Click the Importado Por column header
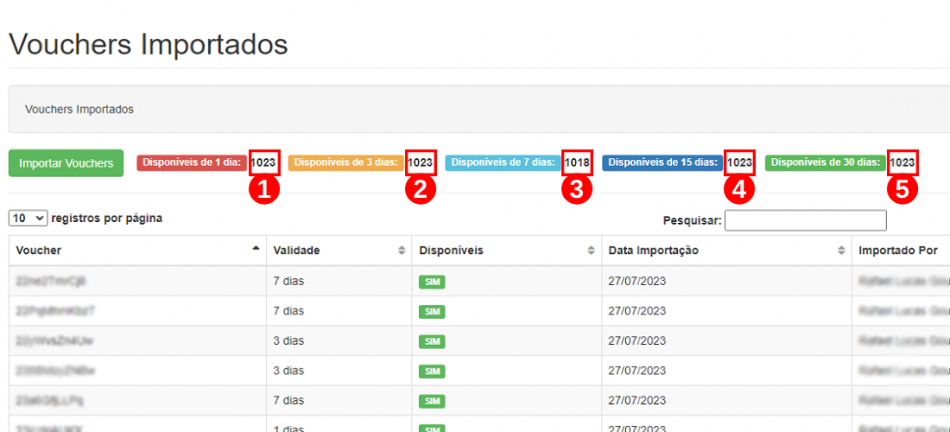950x432 pixels. (901, 250)
